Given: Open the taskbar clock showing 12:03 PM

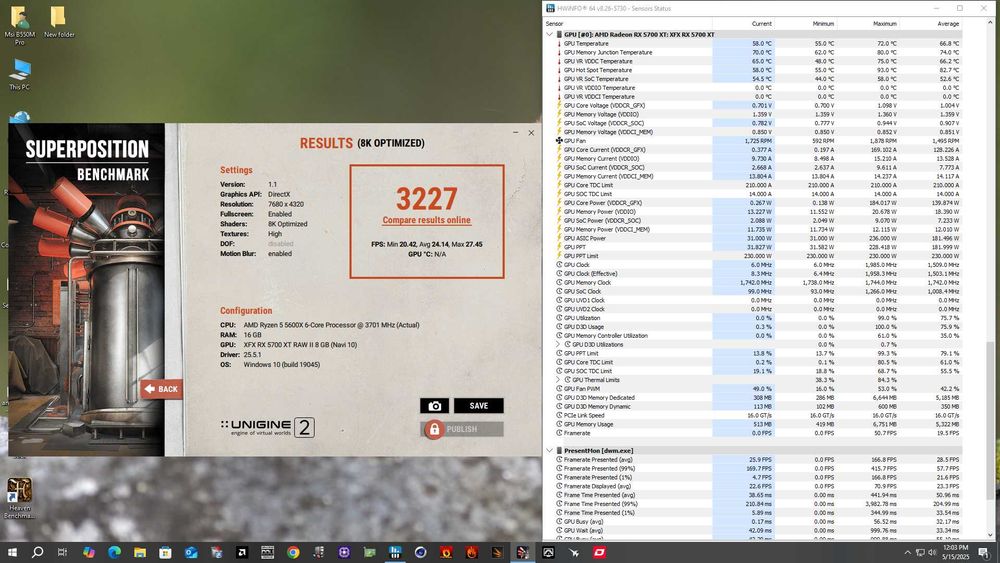Looking at the screenshot, I should 955,552.
